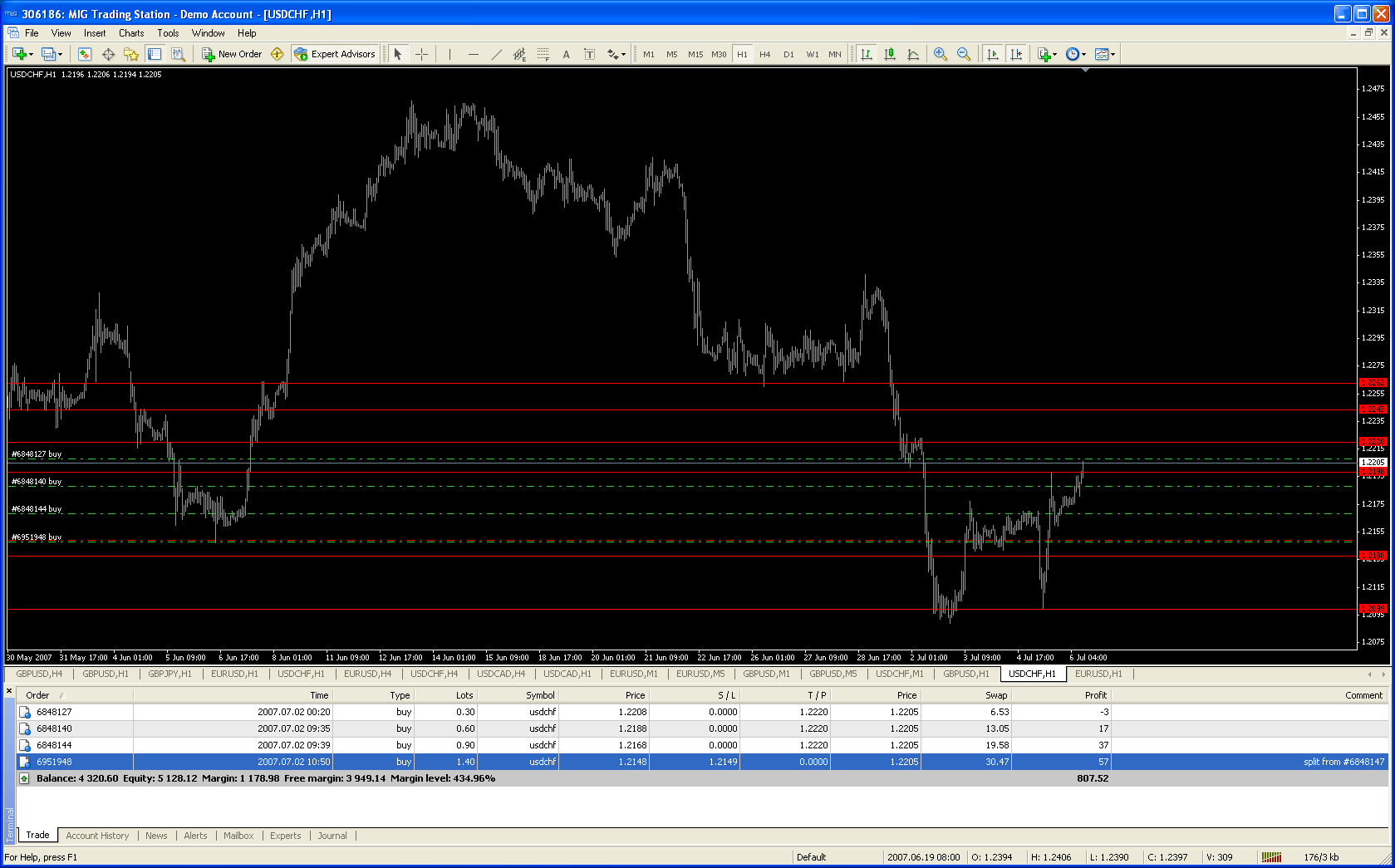1395x868 pixels.
Task: Open the Insert menu
Action: pos(95,33)
